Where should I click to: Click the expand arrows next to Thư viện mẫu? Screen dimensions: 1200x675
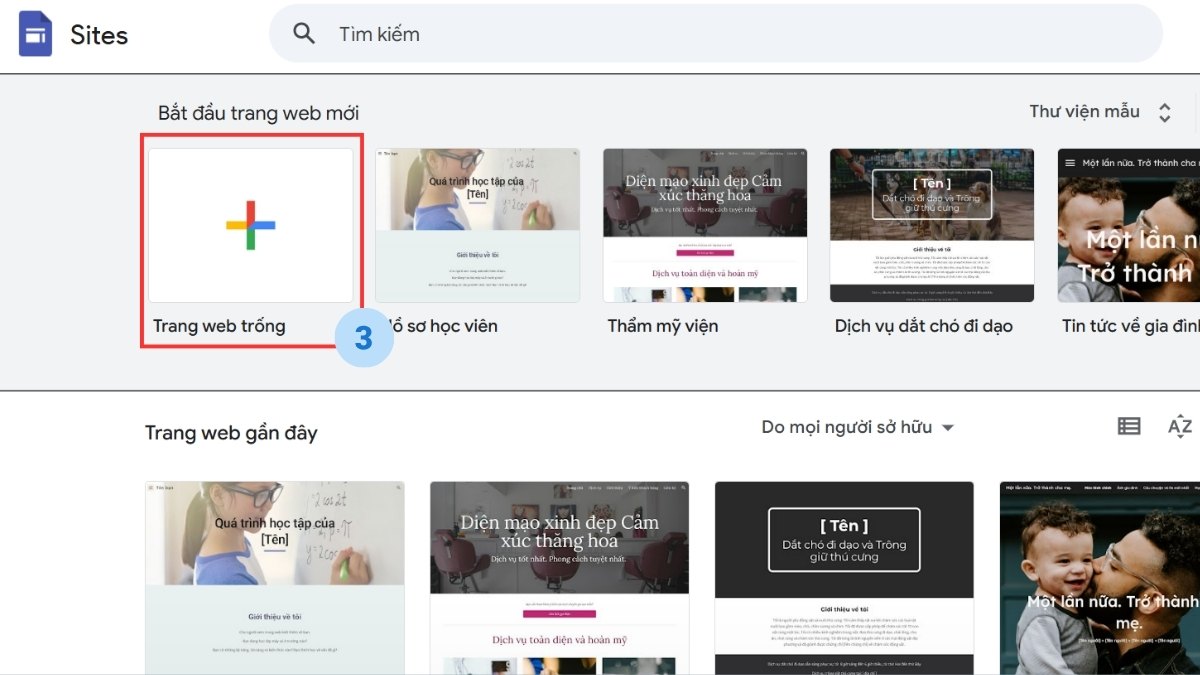click(x=1164, y=113)
